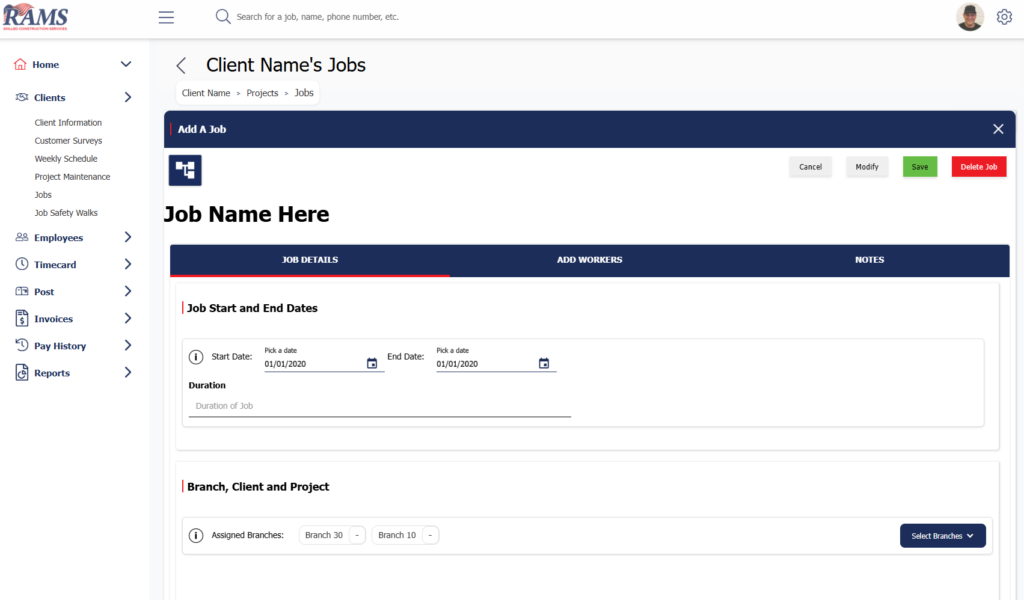Remove Branch 10 with its minus button
The image size is (1024, 600).
pyautogui.click(x=430, y=535)
